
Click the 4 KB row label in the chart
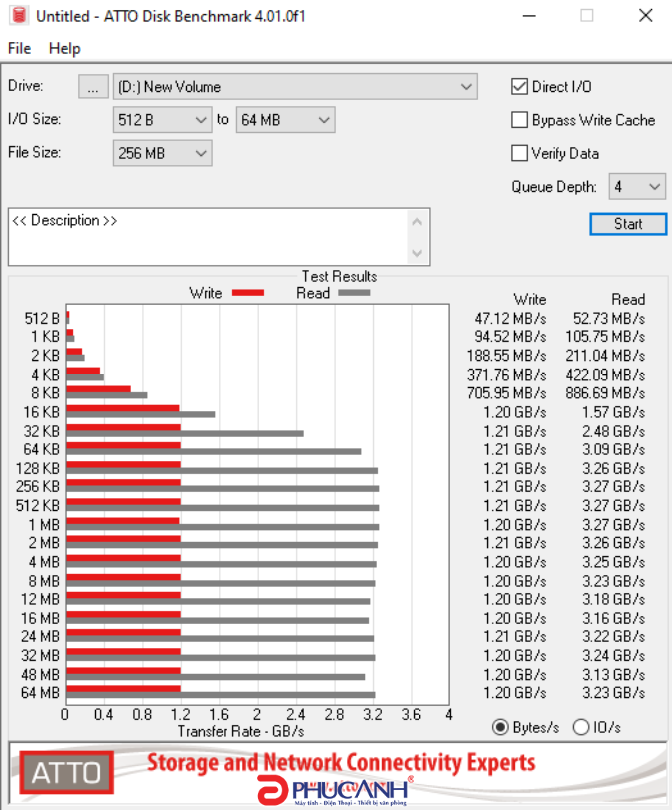click(45, 375)
